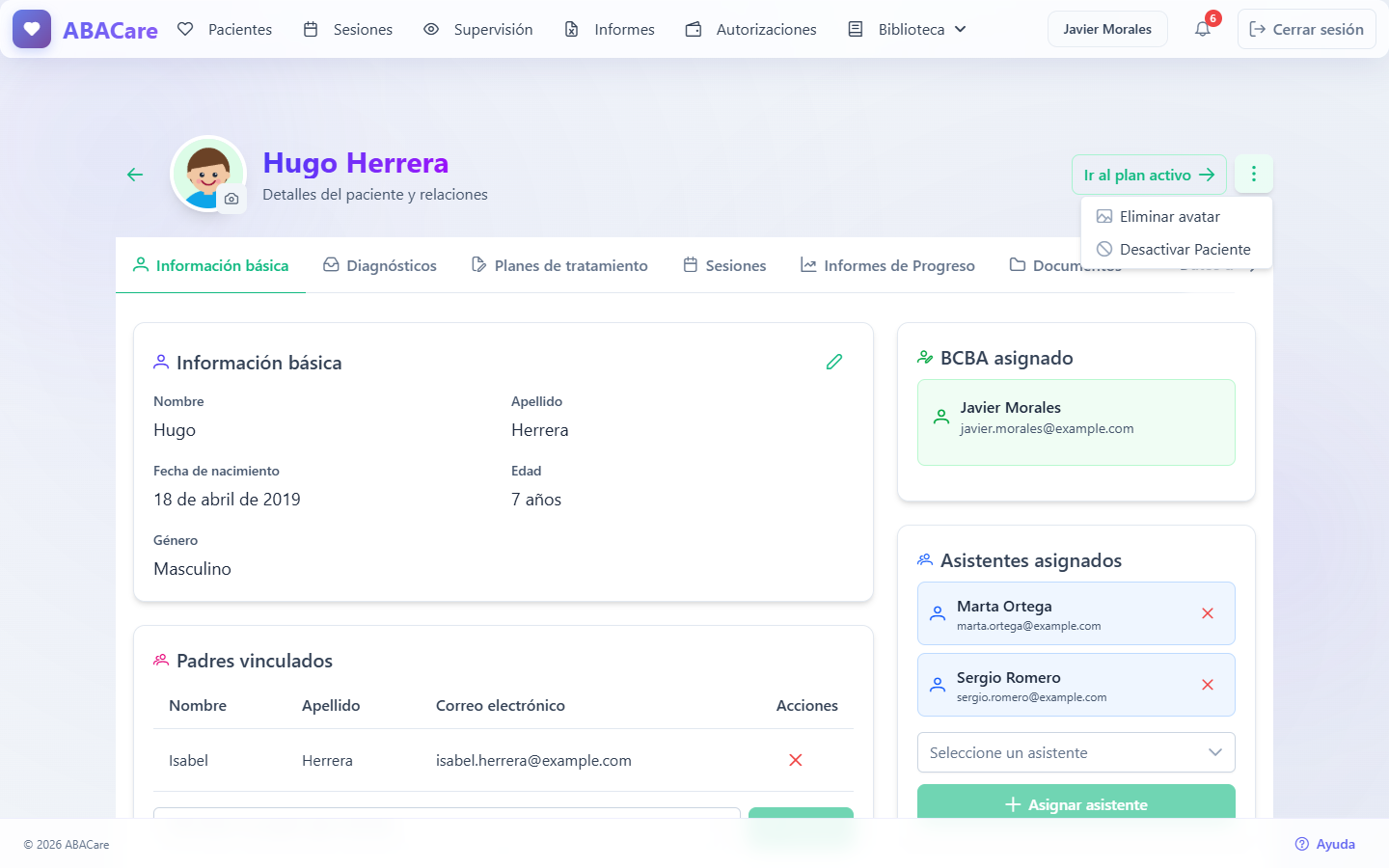Open the Autorizaciones navigation item
The width and height of the screenshot is (1389, 868).
click(x=751, y=29)
